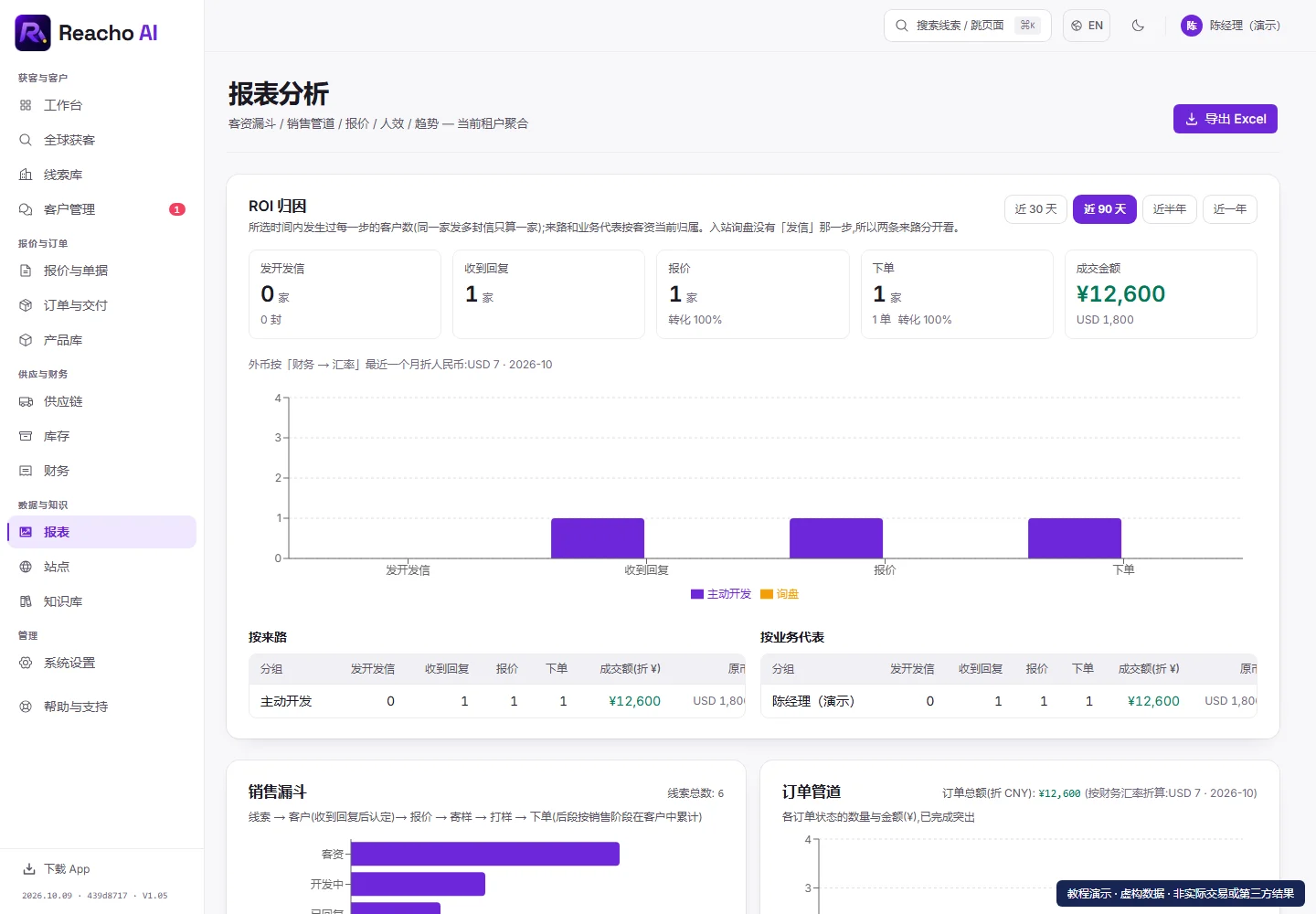Click the 收到回复 bar in ROI chart

(x=598, y=538)
